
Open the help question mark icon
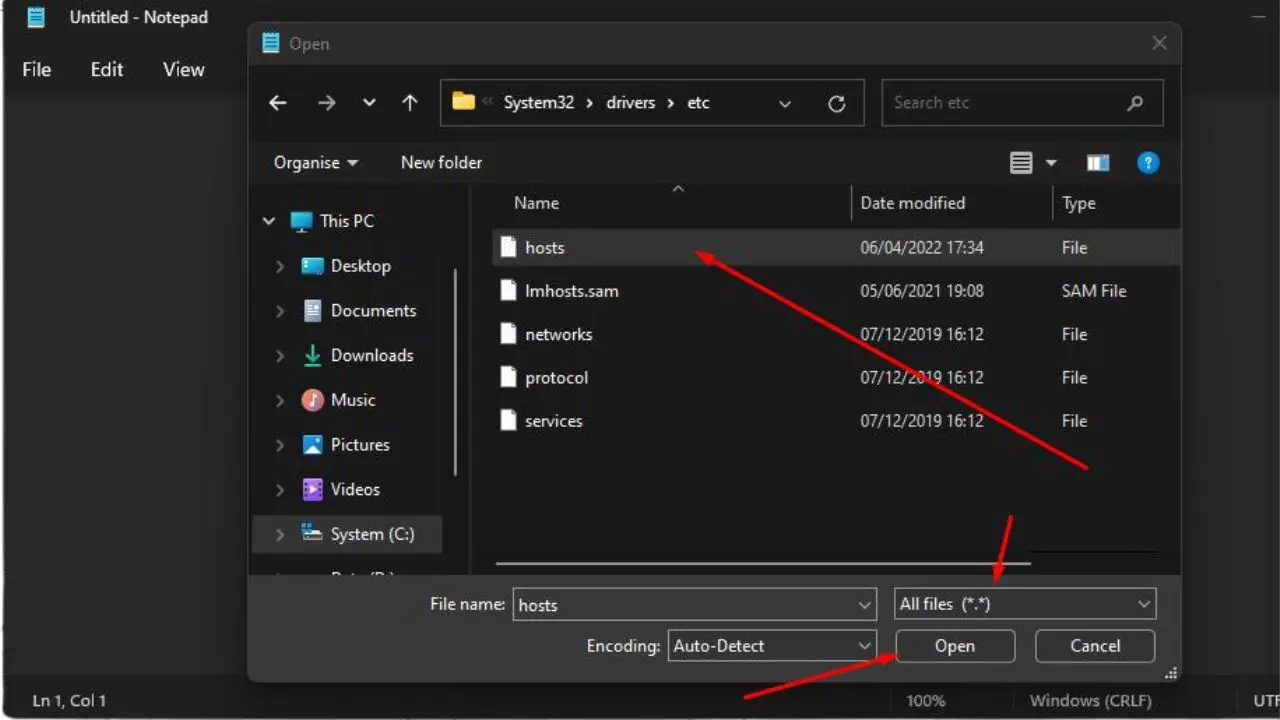point(1148,163)
